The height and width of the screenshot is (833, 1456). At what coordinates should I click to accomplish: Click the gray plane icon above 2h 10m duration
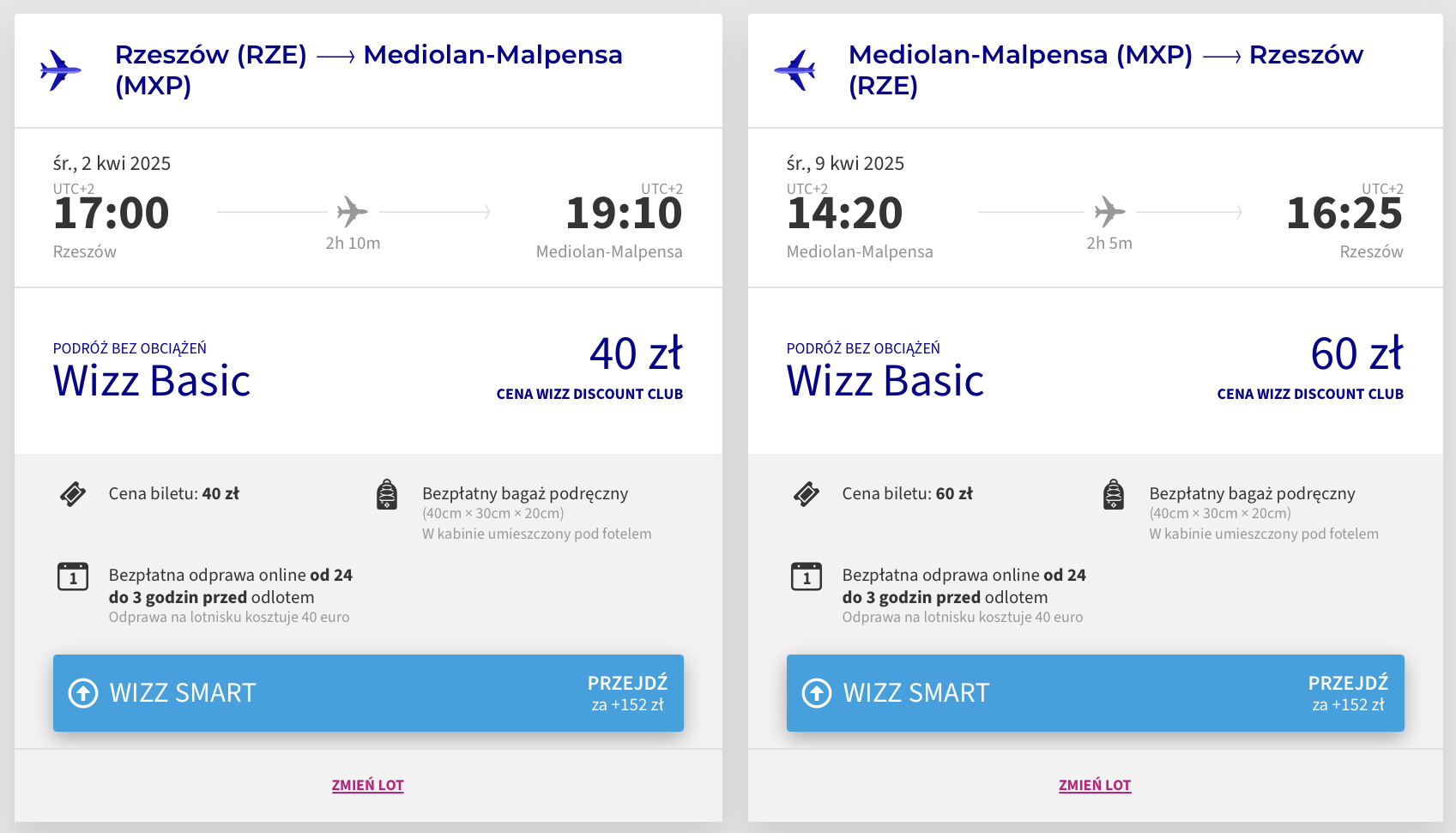click(x=352, y=211)
